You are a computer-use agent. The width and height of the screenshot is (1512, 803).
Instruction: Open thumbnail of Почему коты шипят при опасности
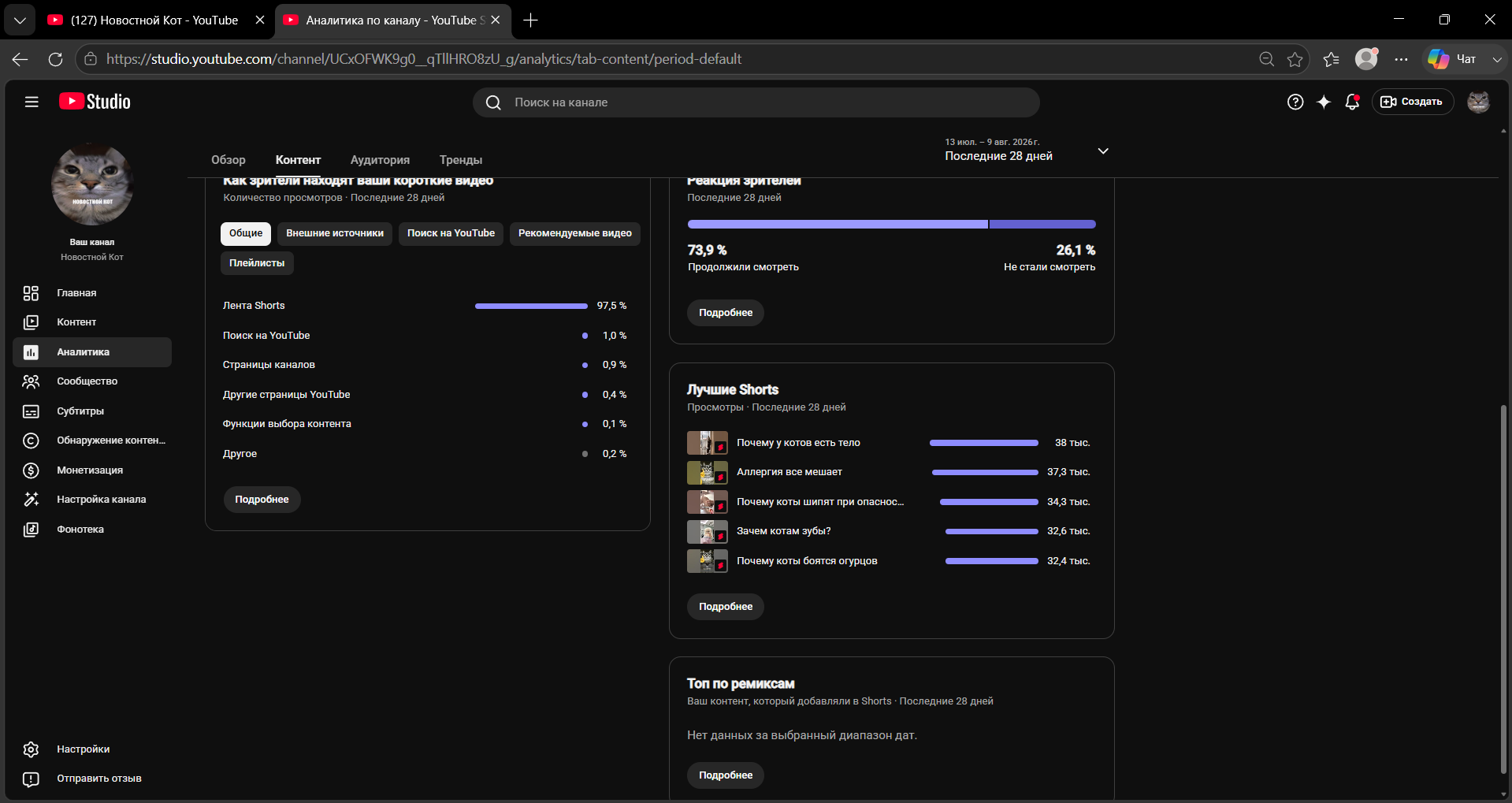pos(708,502)
